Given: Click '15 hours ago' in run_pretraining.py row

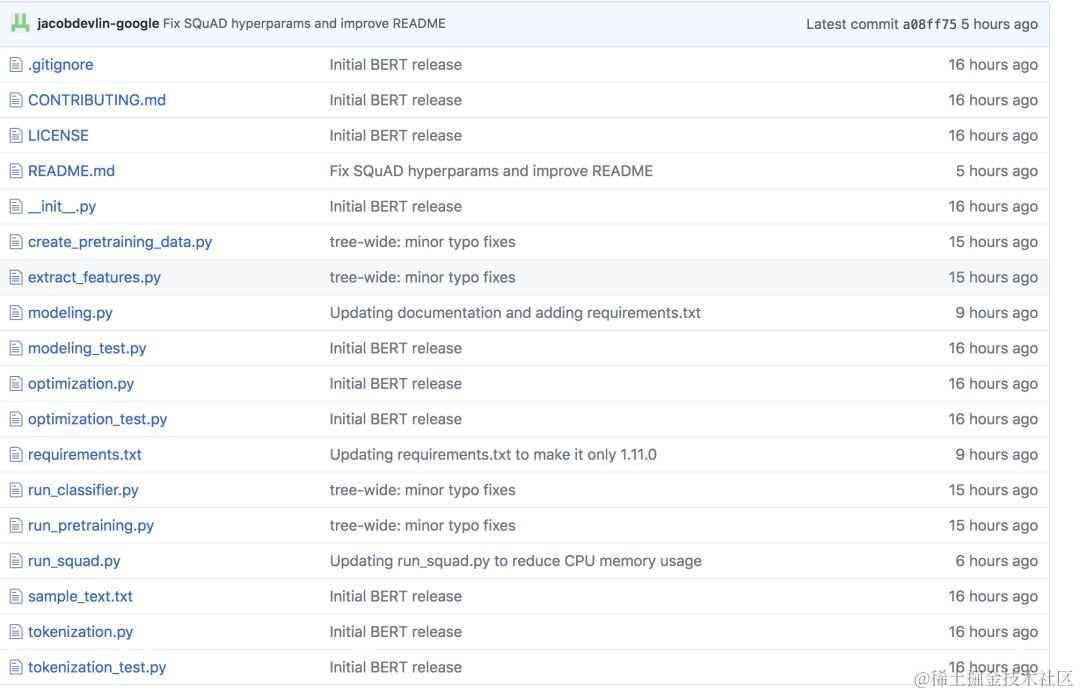Looking at the screenshot, I should click(993, 526).
